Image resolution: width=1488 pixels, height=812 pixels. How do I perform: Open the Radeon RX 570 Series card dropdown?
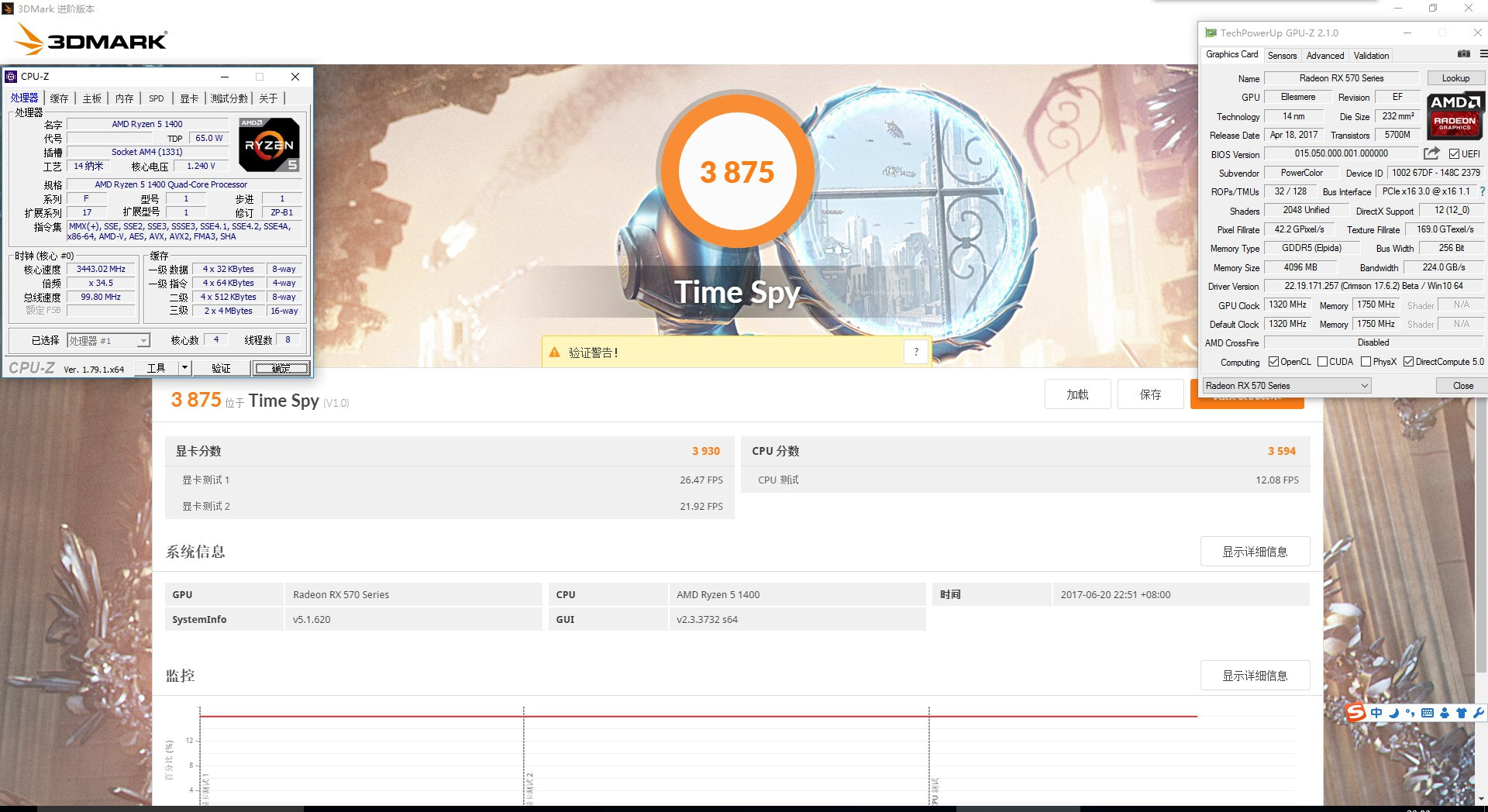click(x=1366, y=385)
